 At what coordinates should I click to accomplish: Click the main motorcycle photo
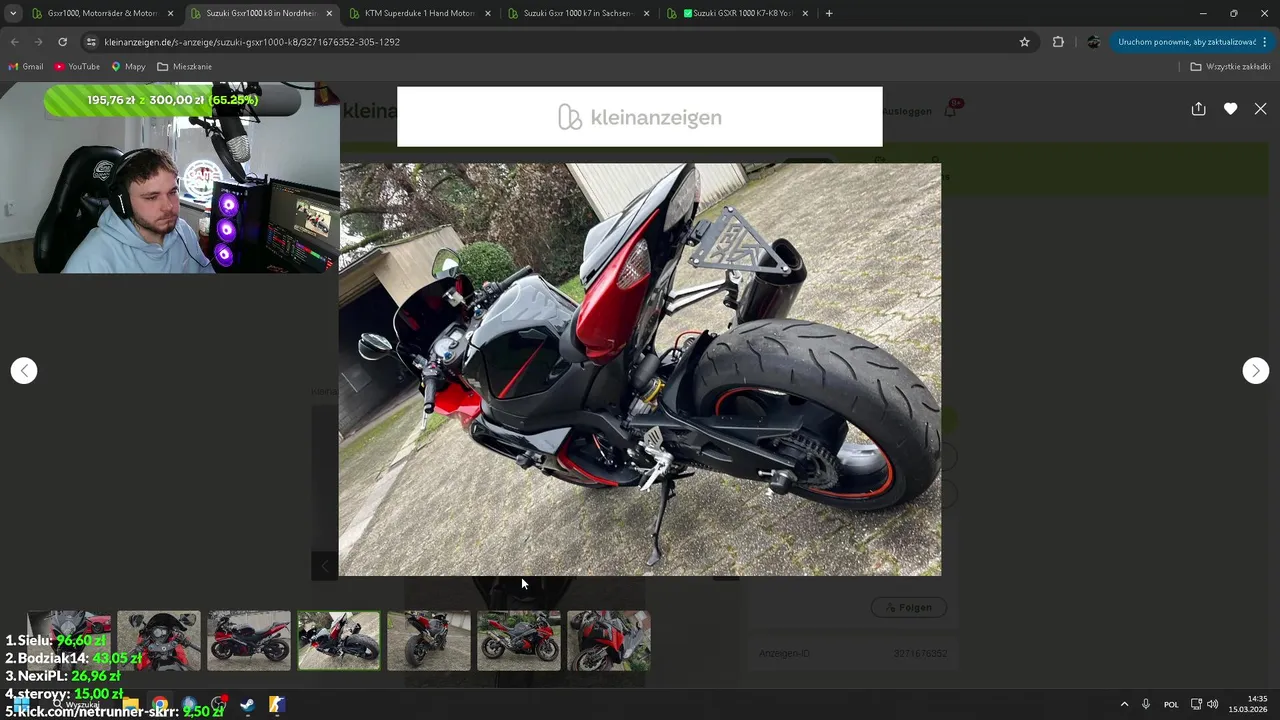point(640,370)
